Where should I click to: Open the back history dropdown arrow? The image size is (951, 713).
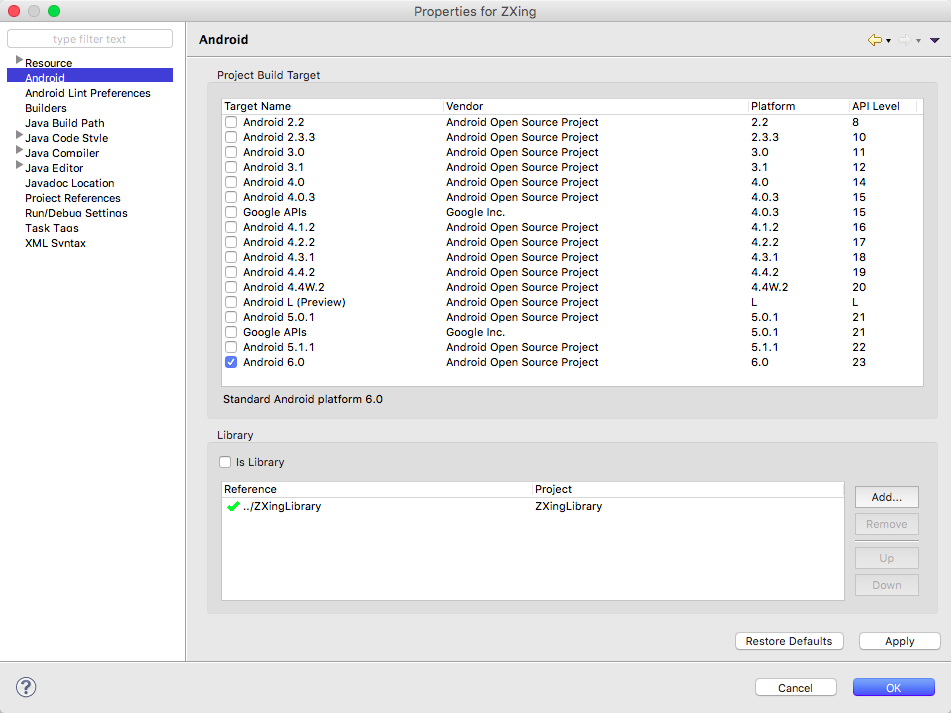tap(889, 41)
